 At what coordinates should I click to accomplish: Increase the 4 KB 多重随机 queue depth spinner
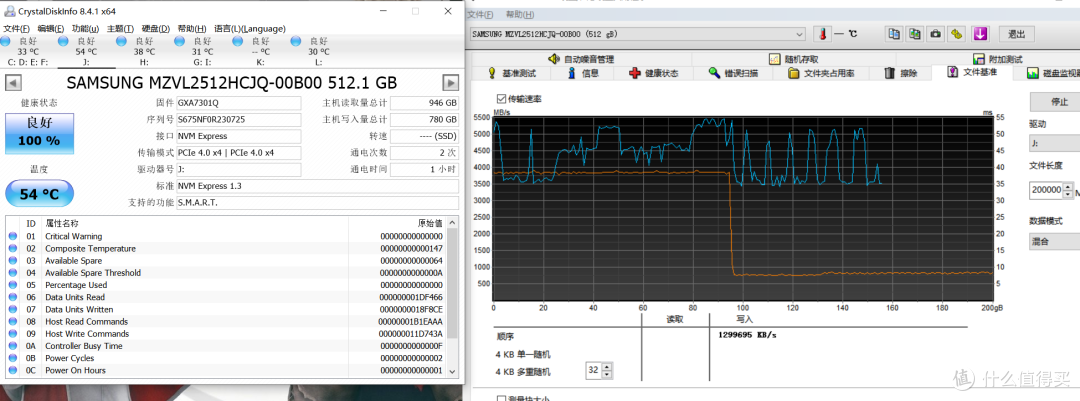tap(606, 367)
